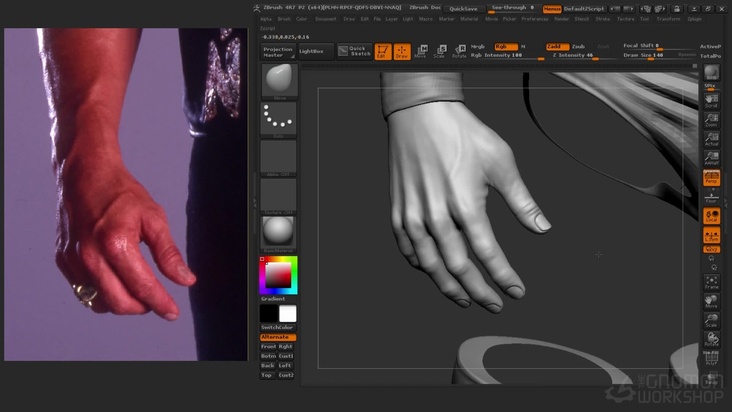Click the Frame icon in right shelf
The width and height of the screenshot is (732, 412).
(x=711, y=283)
